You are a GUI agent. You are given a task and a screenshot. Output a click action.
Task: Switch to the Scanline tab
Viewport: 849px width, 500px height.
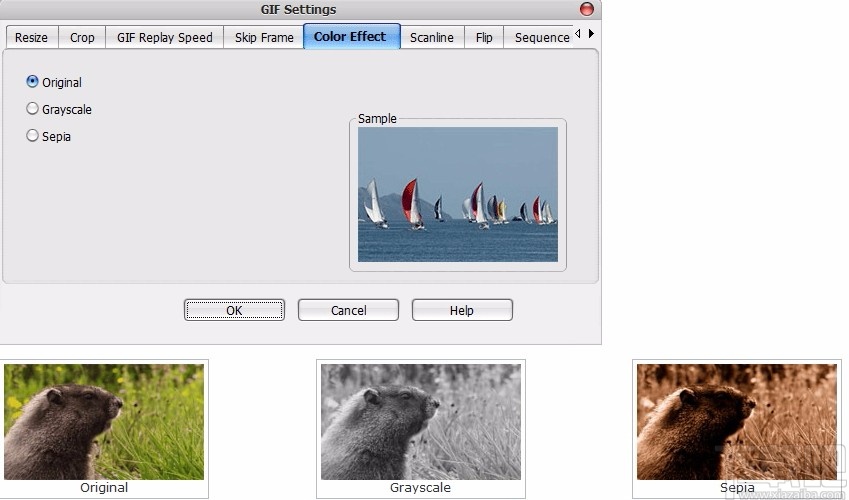point(432,37)
